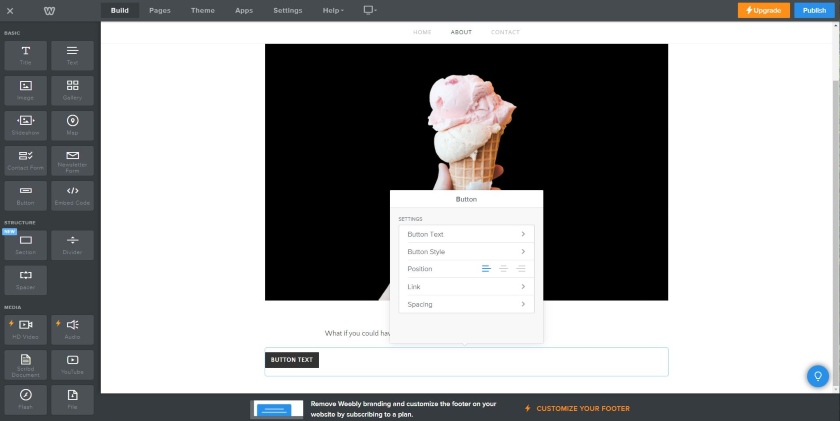Select the HD Video element
This screenshot has height=421, width=840.
(25, 330)
